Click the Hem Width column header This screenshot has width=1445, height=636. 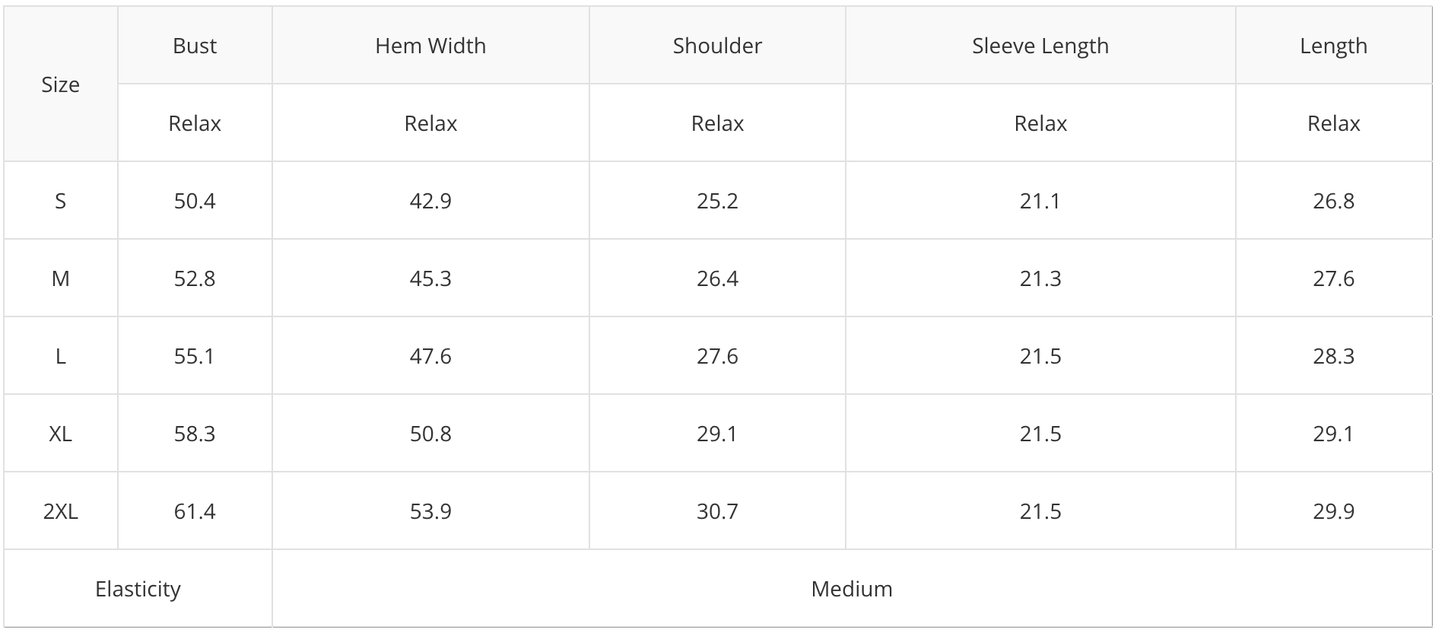pos(430,46)
